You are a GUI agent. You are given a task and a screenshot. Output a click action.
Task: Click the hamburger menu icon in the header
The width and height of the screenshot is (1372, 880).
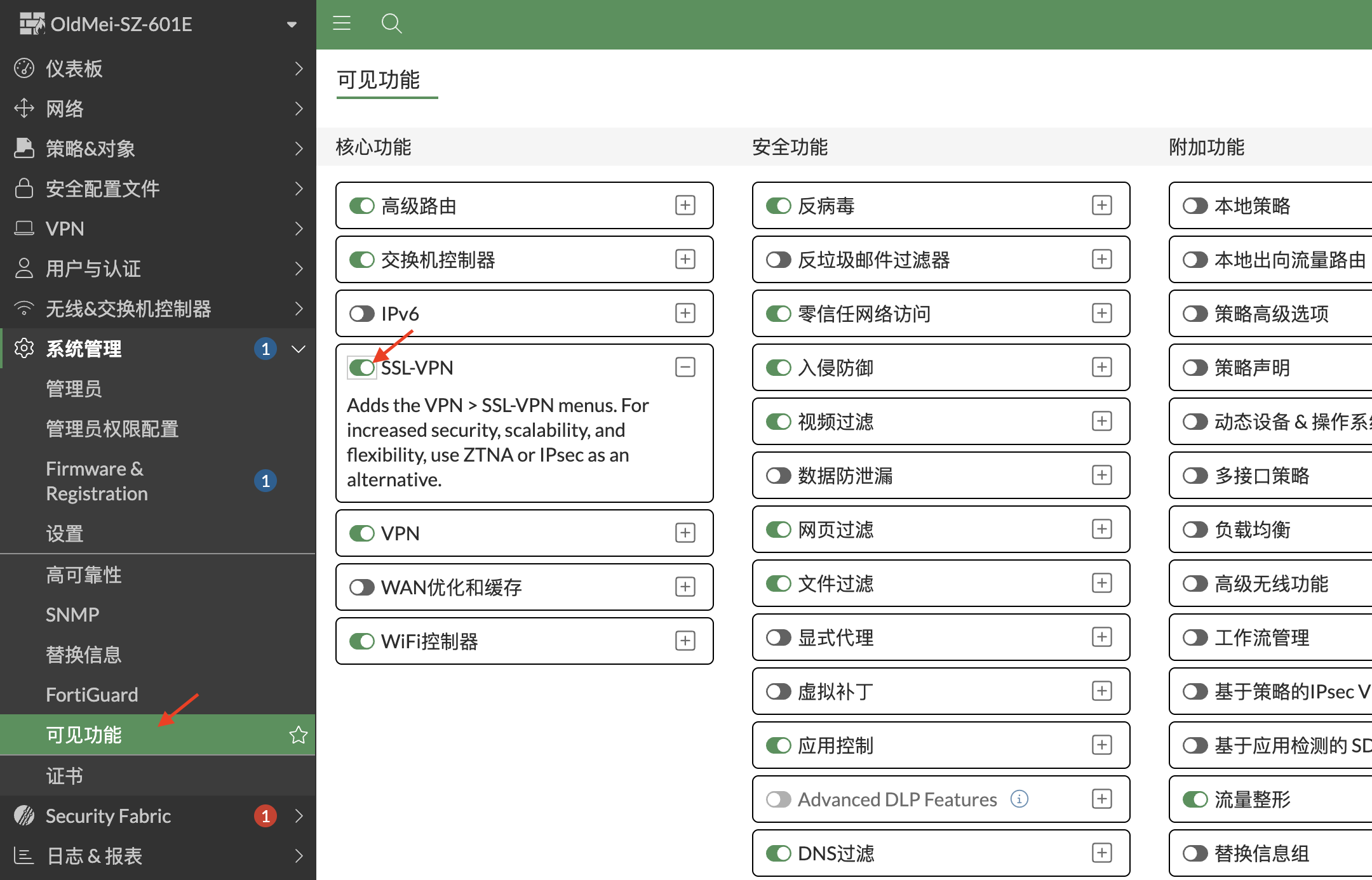pyautogui.click(x=342, y=23)
